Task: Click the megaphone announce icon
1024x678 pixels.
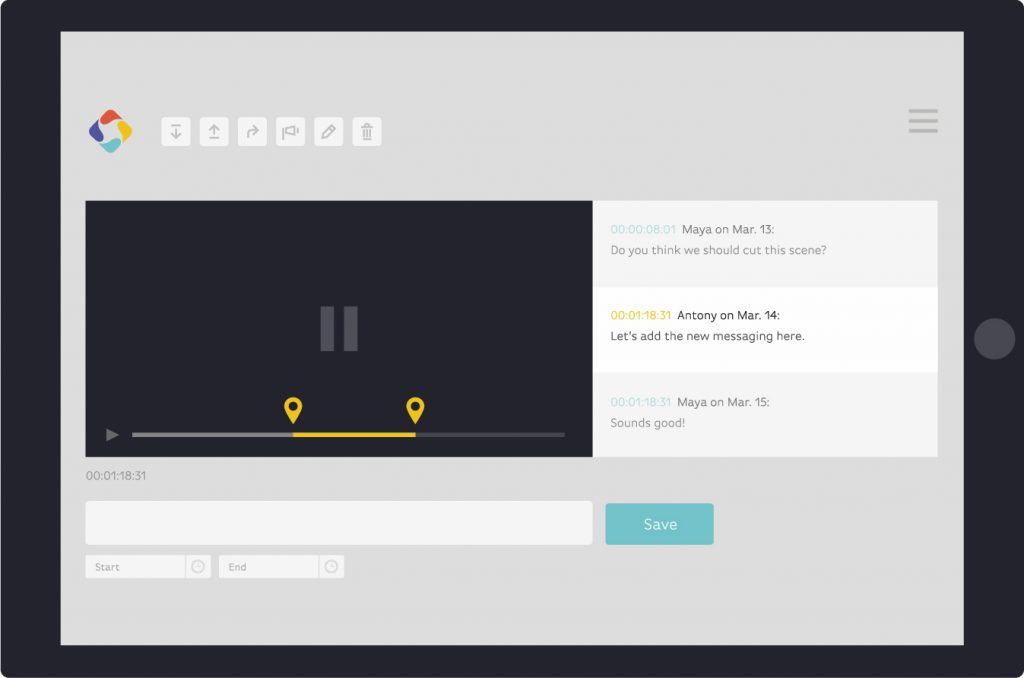Action: pyautogui.click(x=291, y=132)
